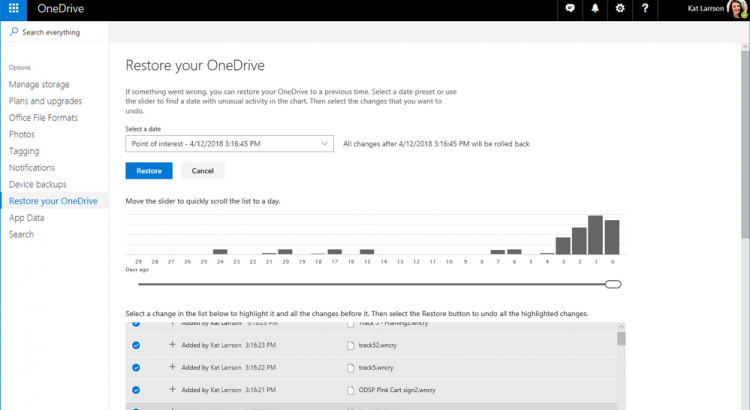Open the help question mark
The image size is (750, 410).
click(x=645, y=8)
